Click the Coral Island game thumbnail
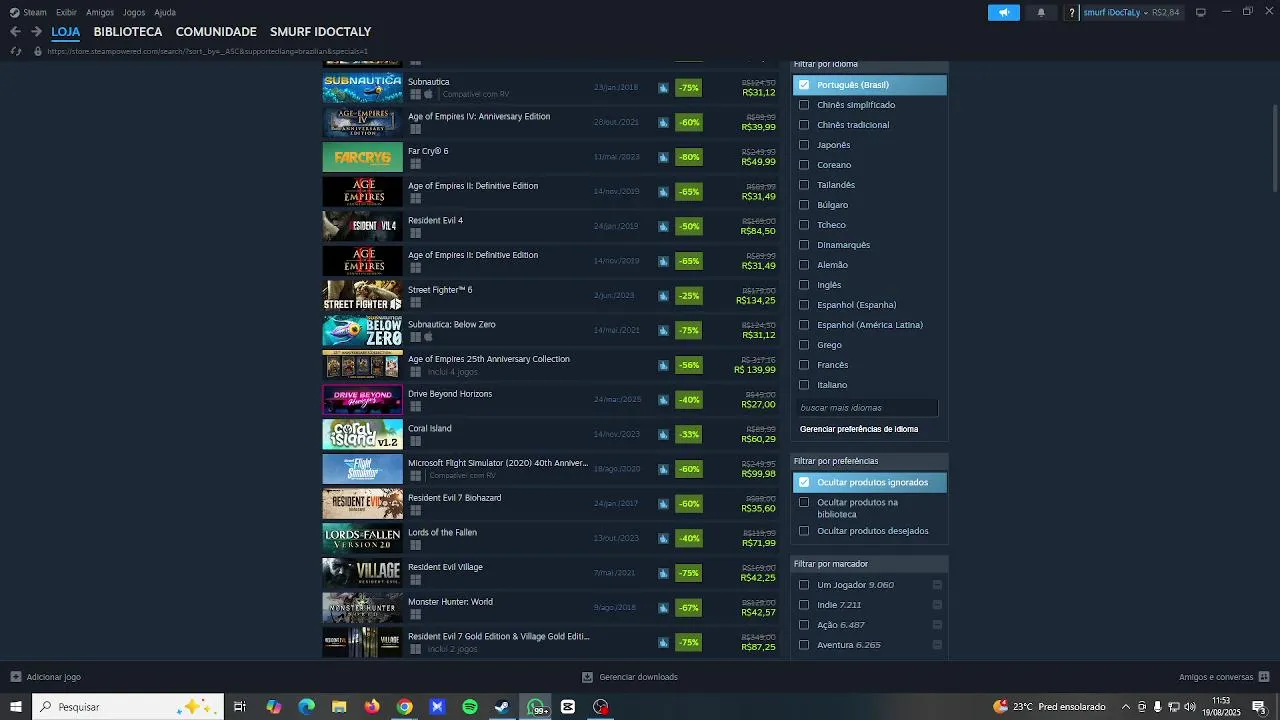Screen dimensions: 1280x720 (362, 435)
